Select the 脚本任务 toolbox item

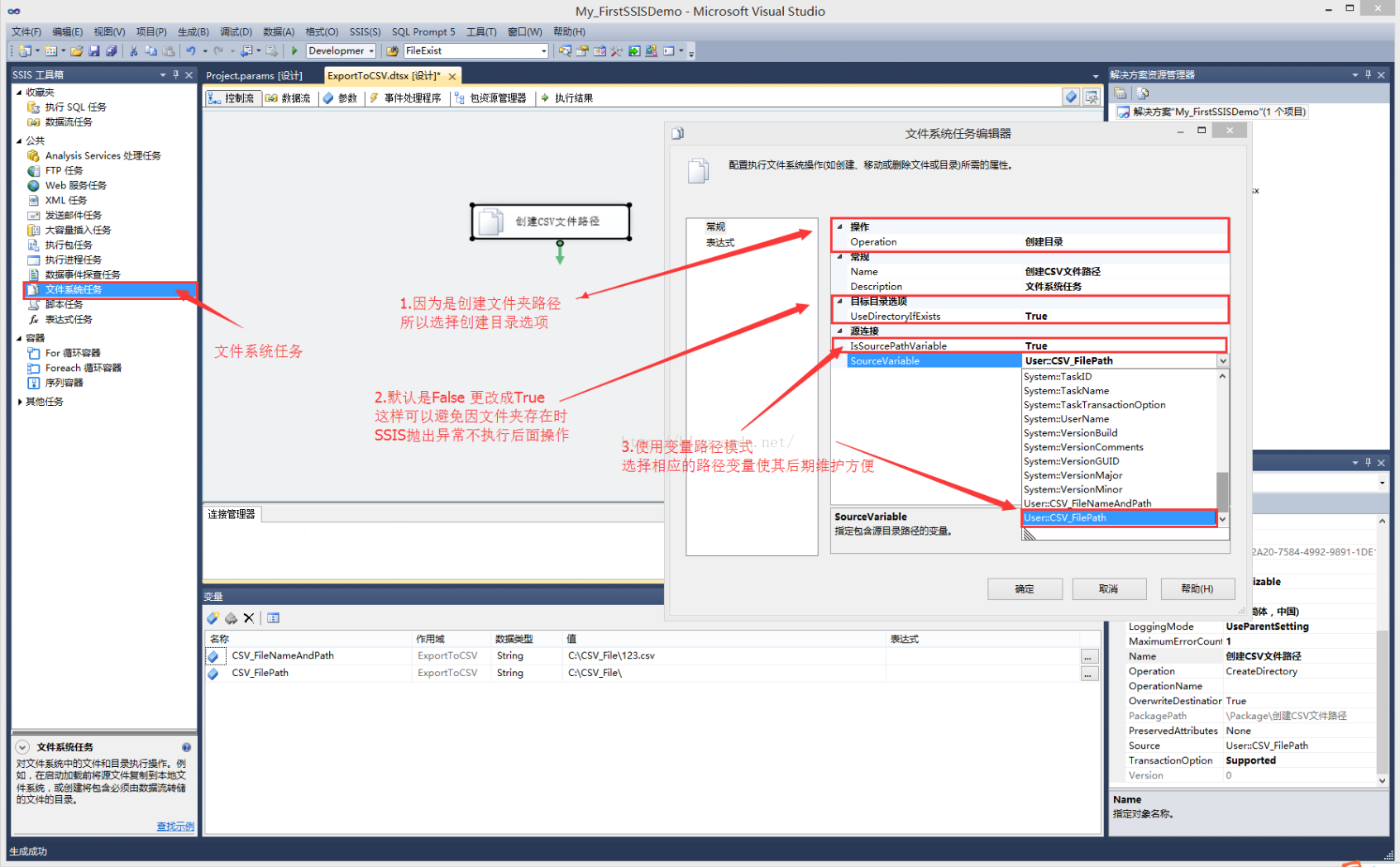[64, 305]
